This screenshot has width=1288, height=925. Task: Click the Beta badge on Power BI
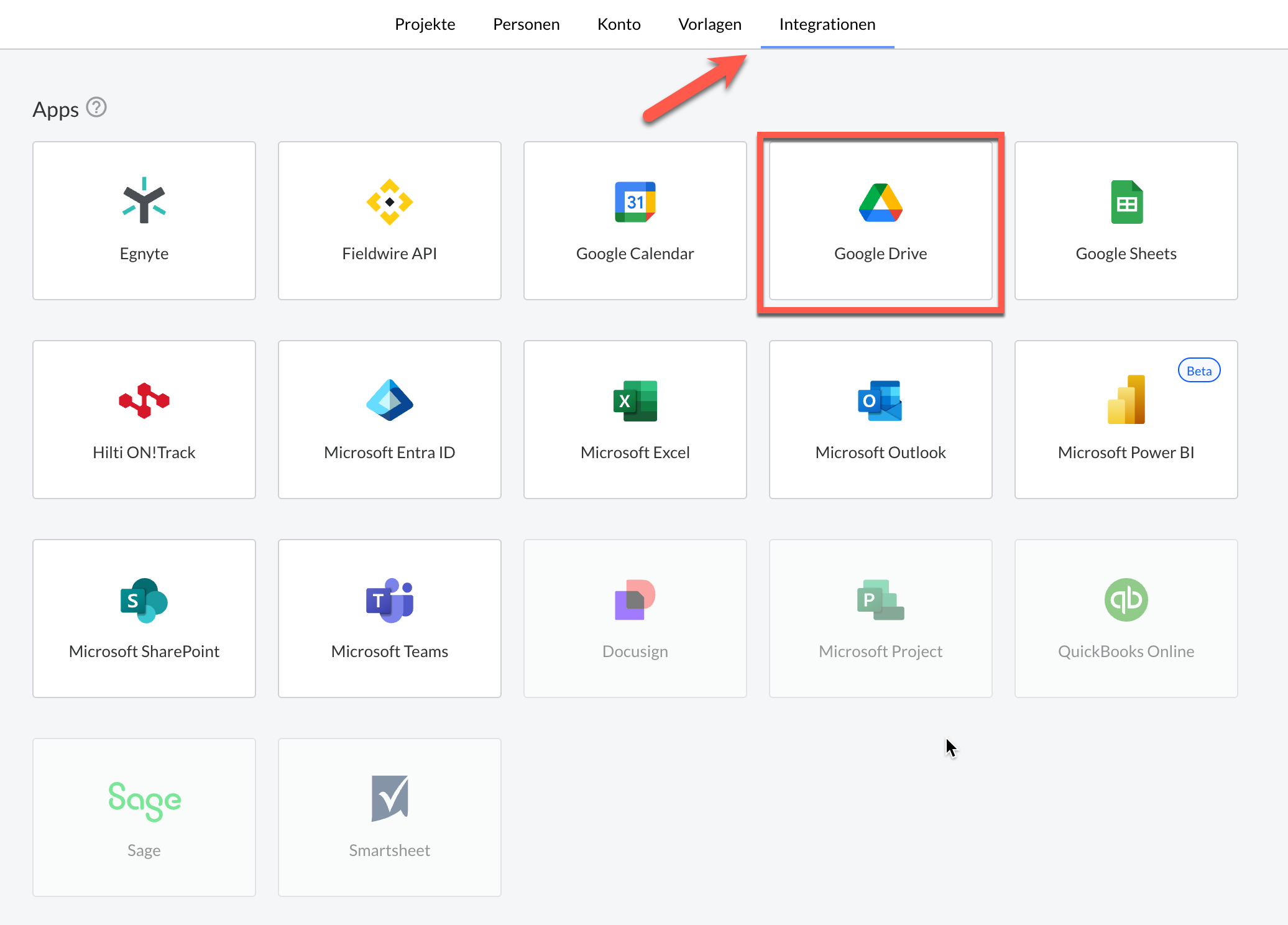tap(1199, 370)
